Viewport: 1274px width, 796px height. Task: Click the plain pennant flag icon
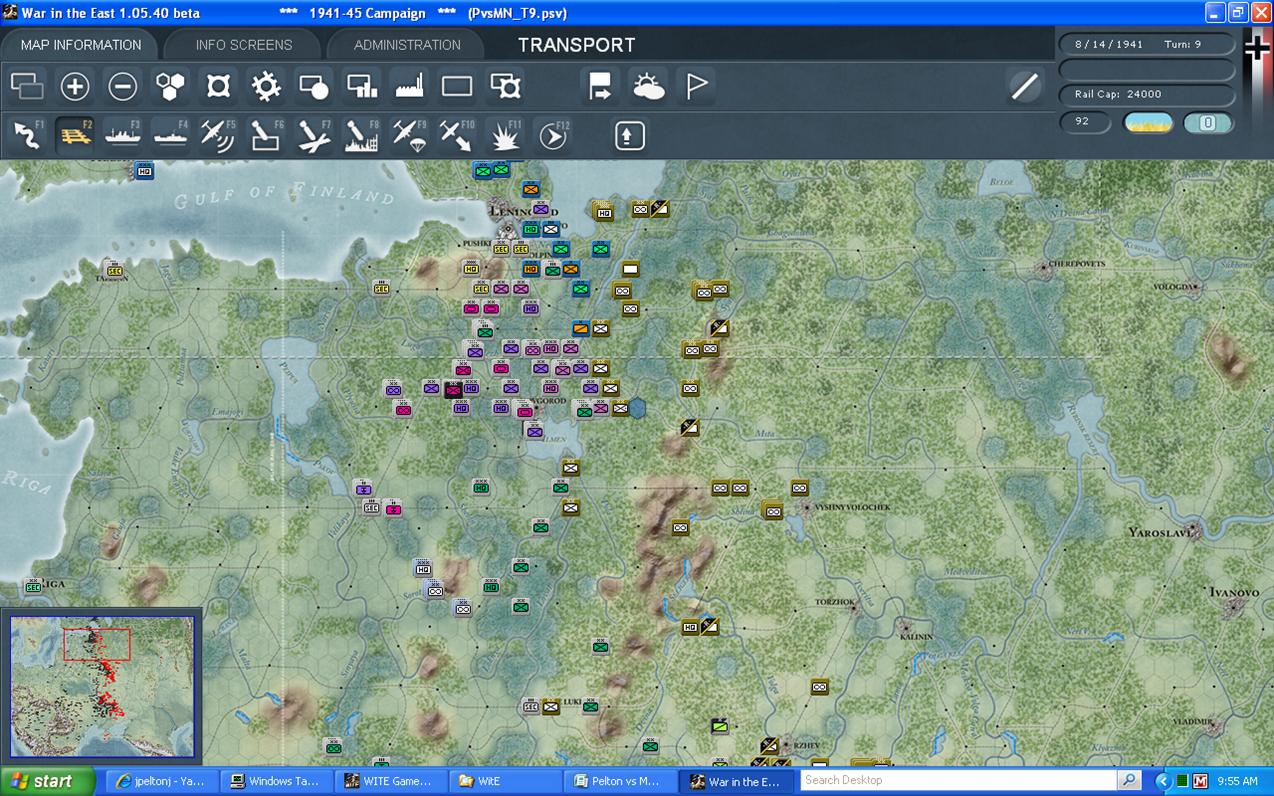click(x=696, y=86)
